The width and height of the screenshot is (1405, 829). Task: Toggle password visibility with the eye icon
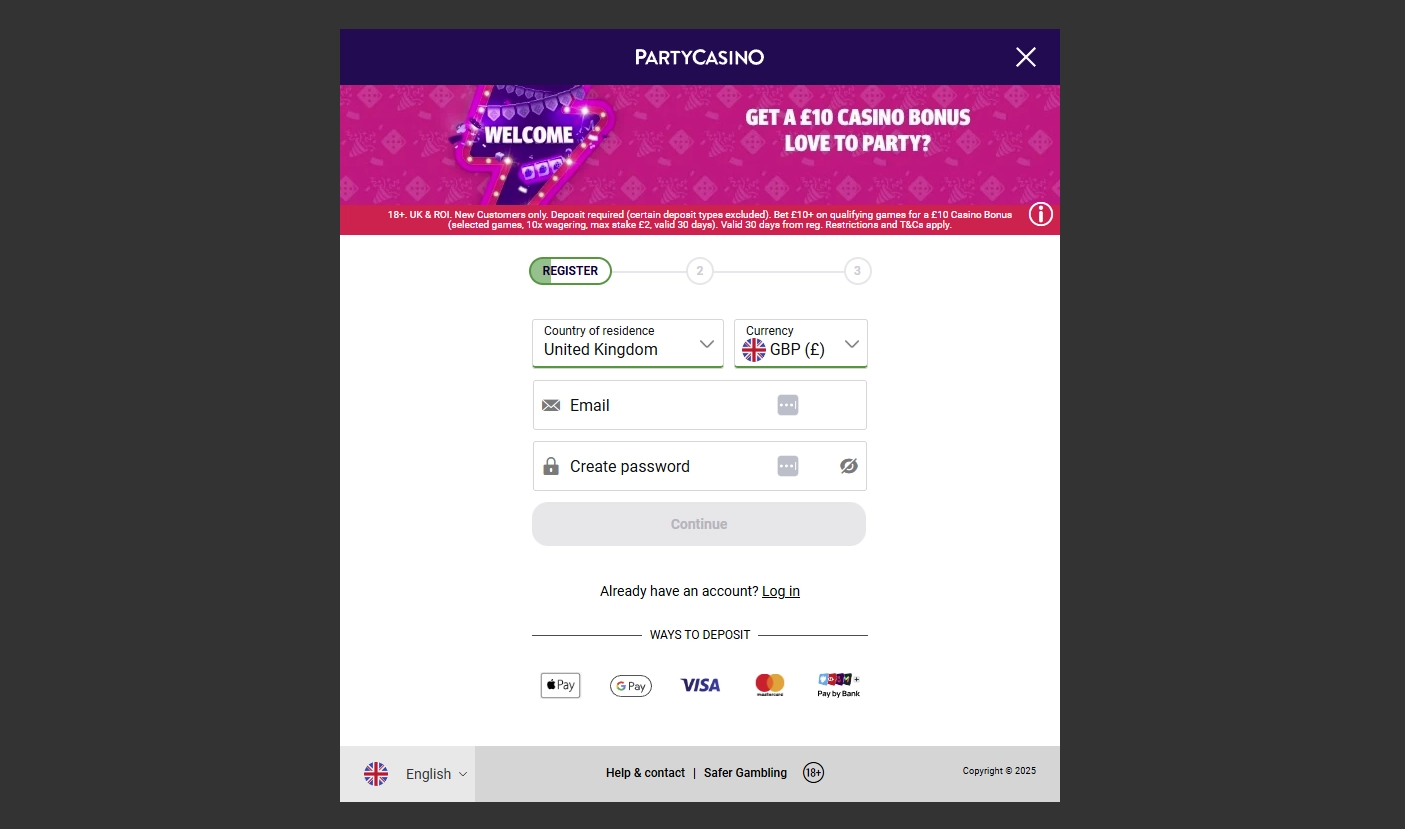(x=848, y=466)
